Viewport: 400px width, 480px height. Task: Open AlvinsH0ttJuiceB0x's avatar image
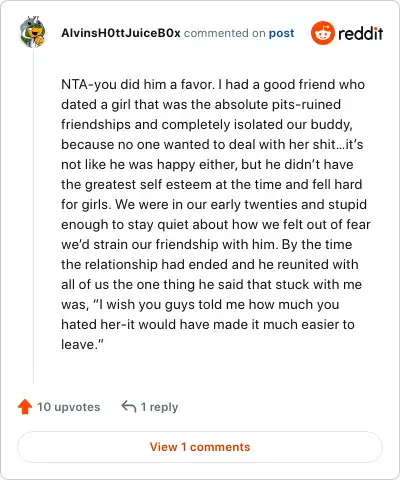[x=32, y=32]
